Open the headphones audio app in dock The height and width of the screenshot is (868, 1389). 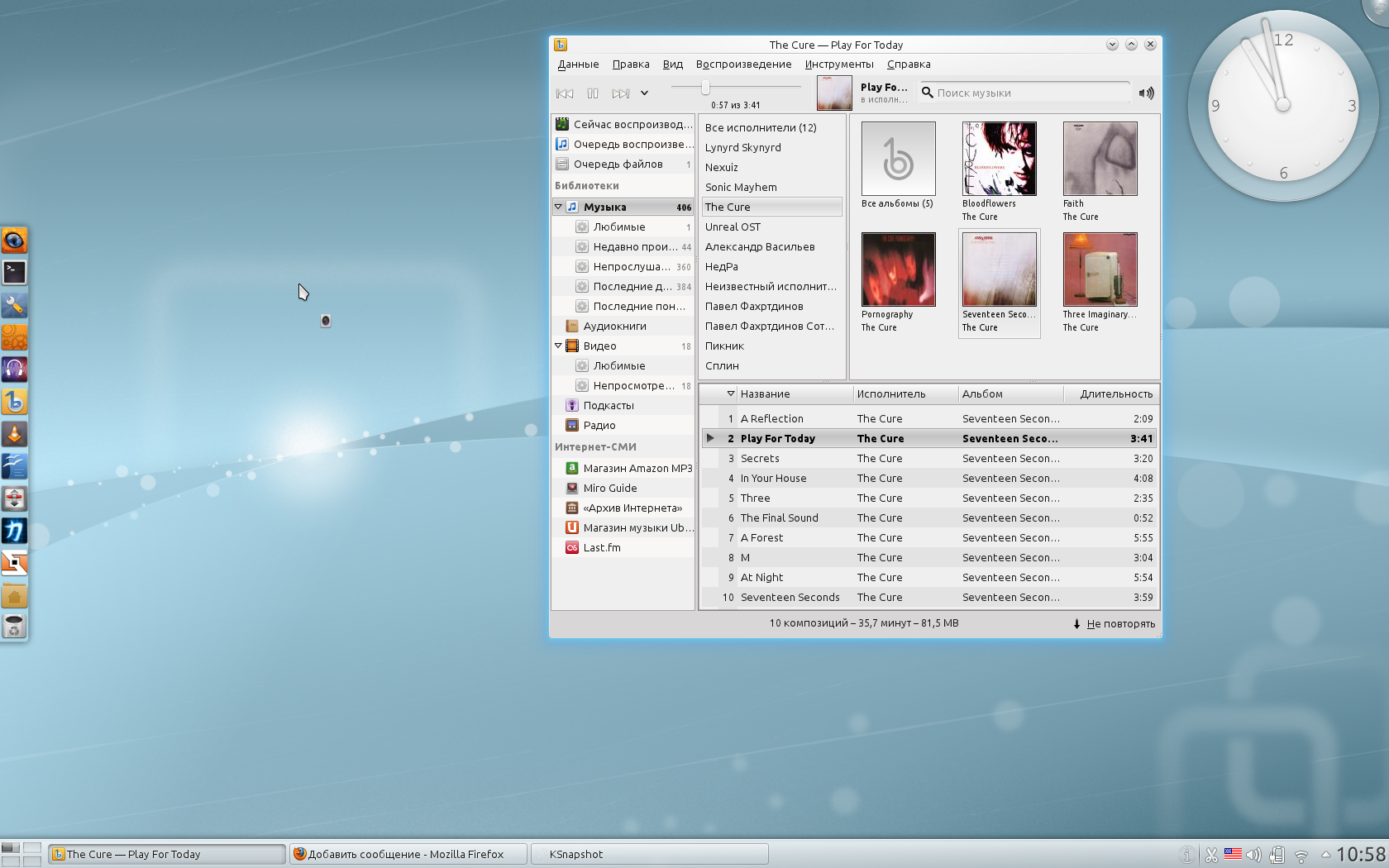[x=14, y=370]
